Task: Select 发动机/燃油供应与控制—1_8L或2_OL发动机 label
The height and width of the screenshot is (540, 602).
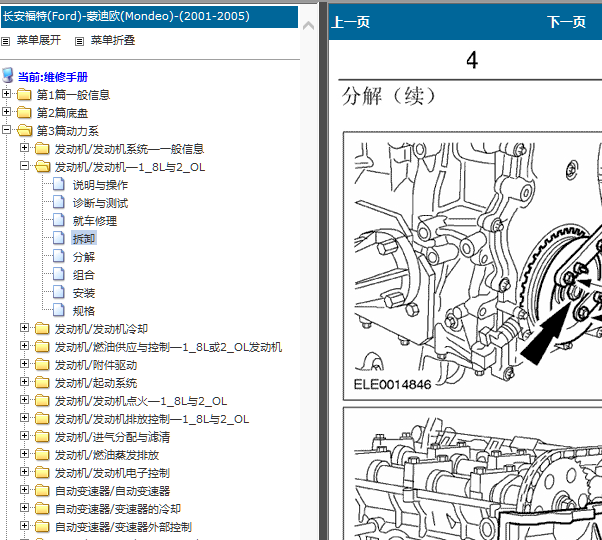Action: pos(168,347)
